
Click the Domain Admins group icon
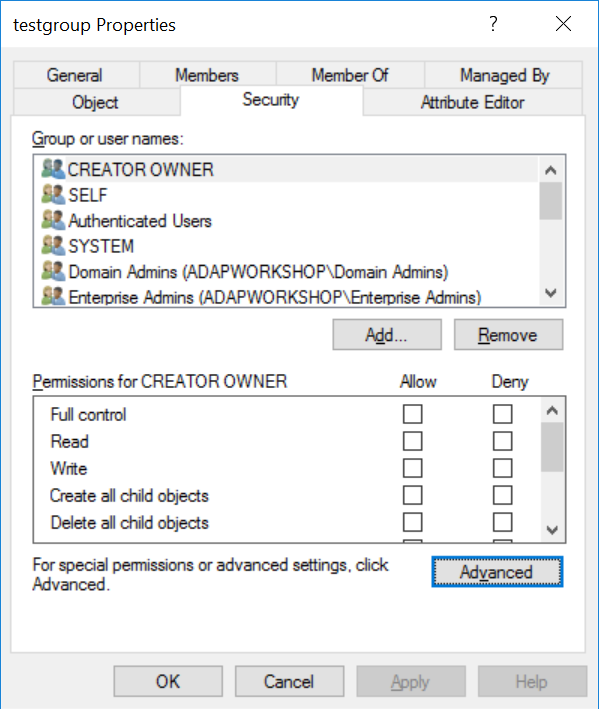(53, 271)
